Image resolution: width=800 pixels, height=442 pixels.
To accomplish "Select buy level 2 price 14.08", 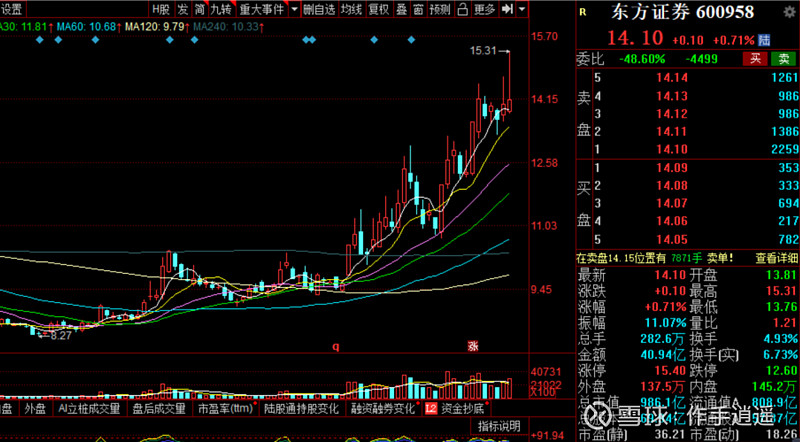I will [672, 185].
